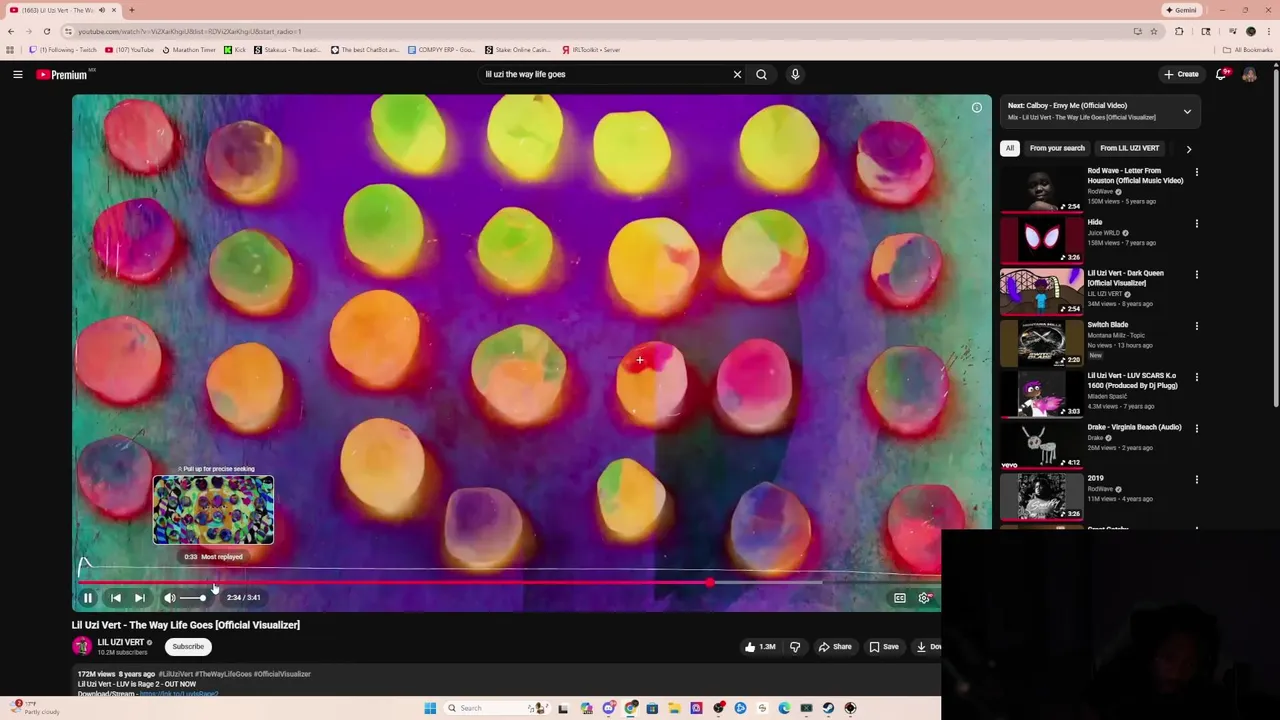
Task: Adjust the volume slider handle
Action: pyautogui.click(x=202, y=598)
